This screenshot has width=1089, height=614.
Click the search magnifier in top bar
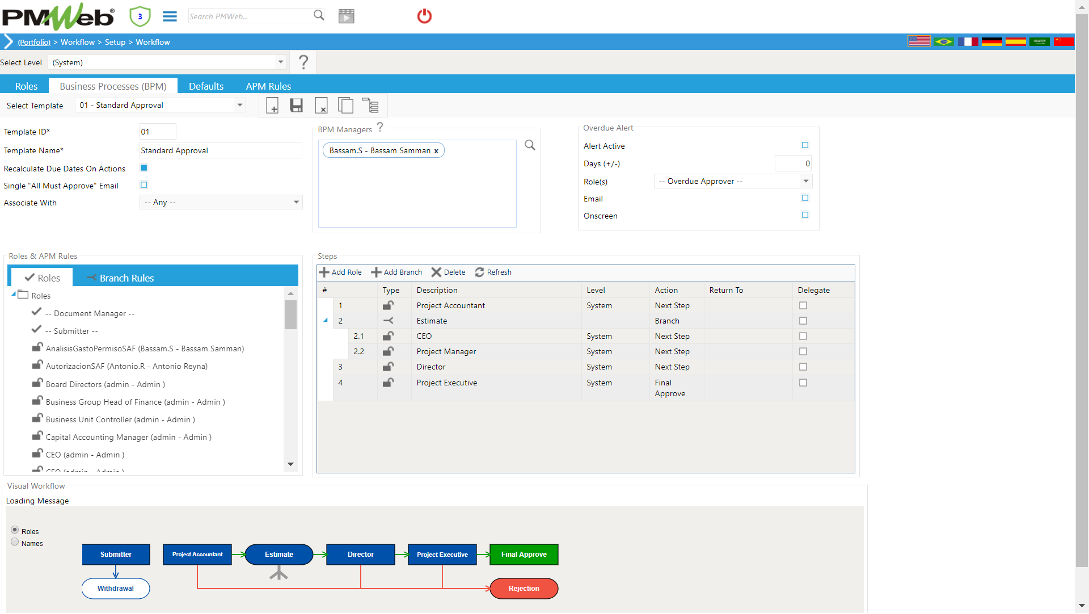click(319, 15)
